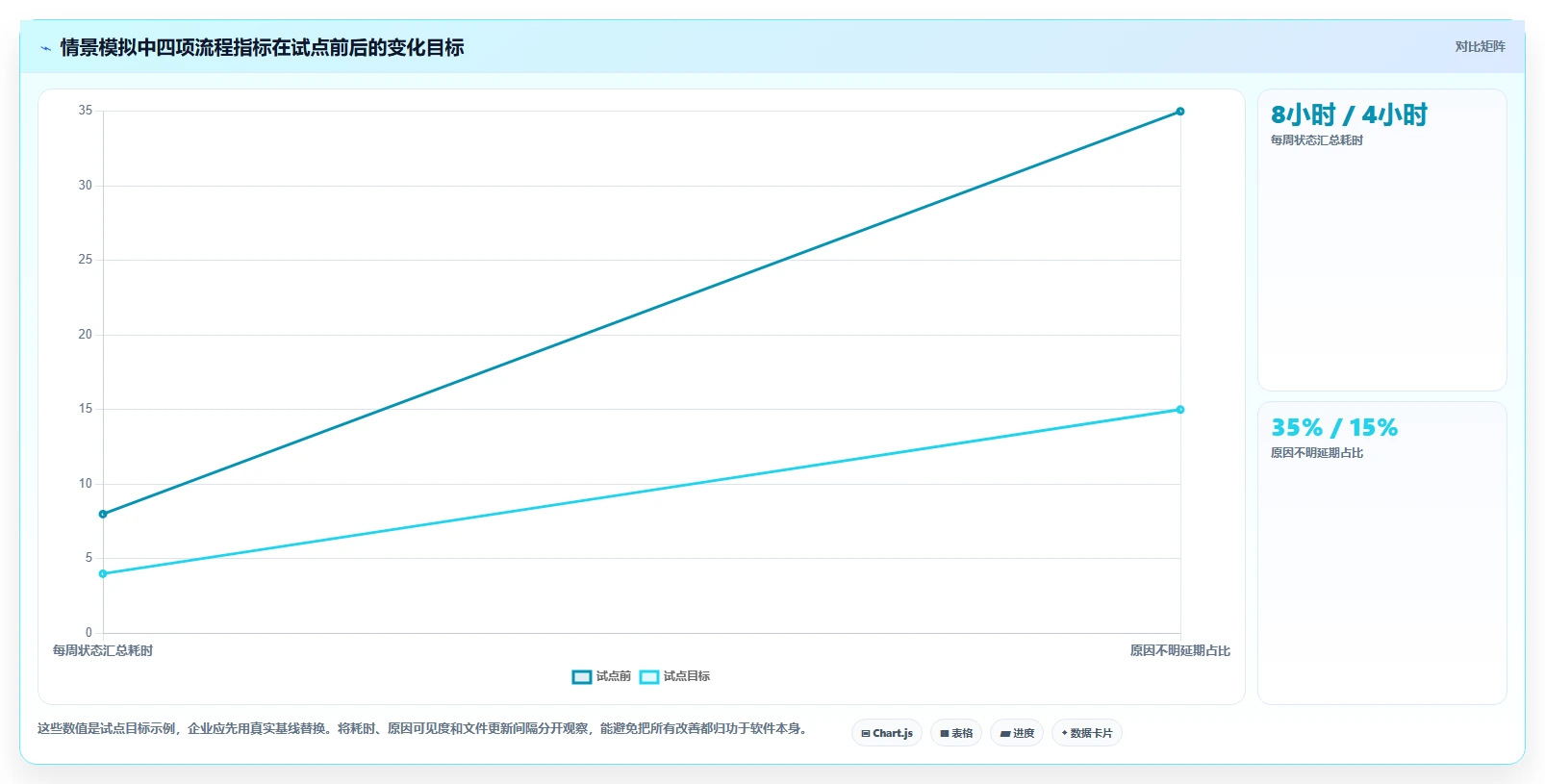The height and width of the screenshot is (784, 1545).
Task: Click the y-axis tick label 0
Action: [89, 633]
